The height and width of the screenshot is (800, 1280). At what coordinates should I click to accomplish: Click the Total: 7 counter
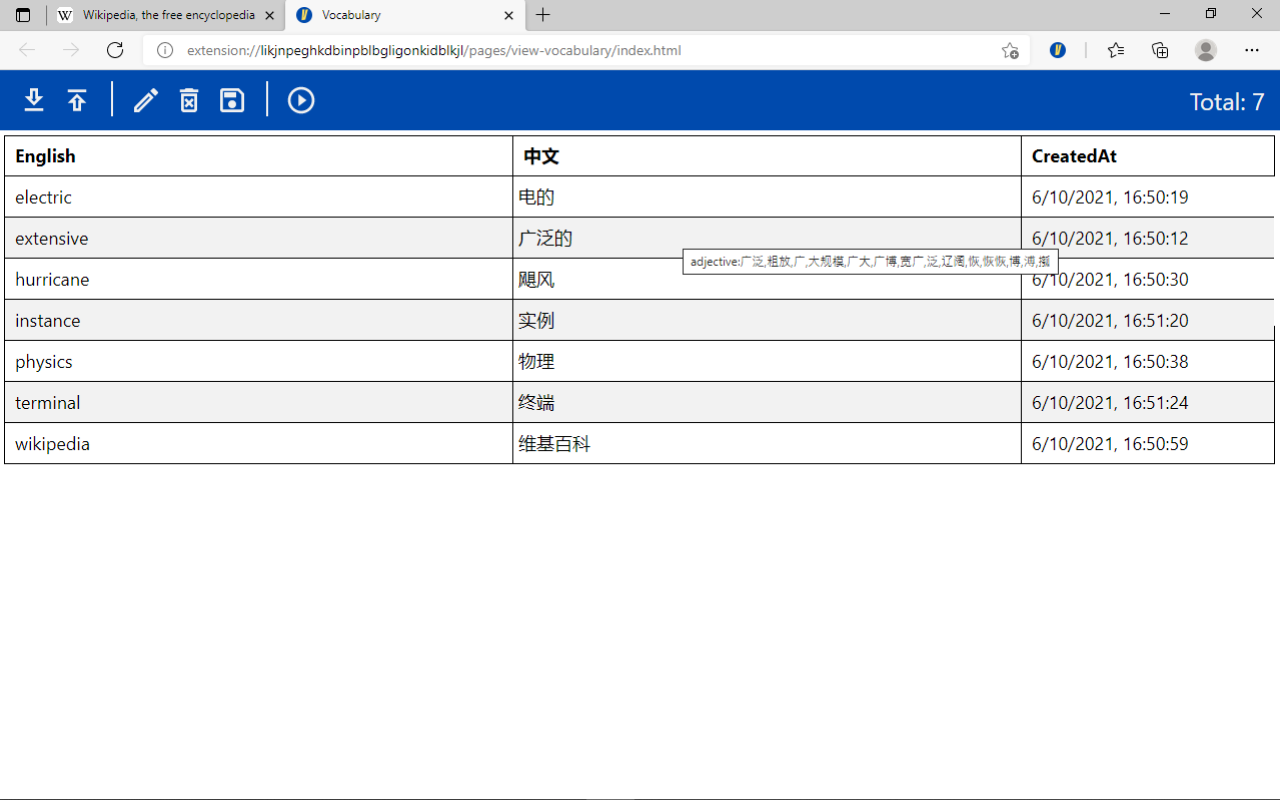(1227, 101)
